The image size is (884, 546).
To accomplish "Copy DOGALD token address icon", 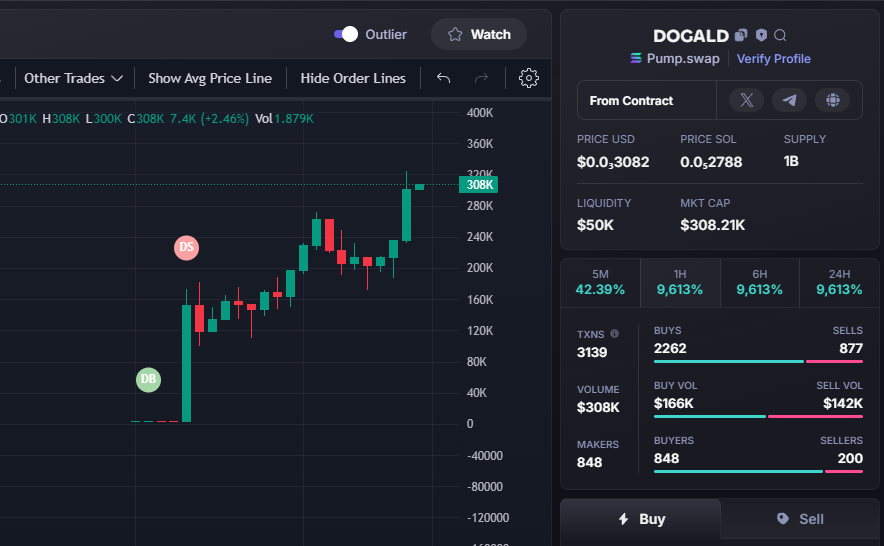I will [x=741, y=36].
